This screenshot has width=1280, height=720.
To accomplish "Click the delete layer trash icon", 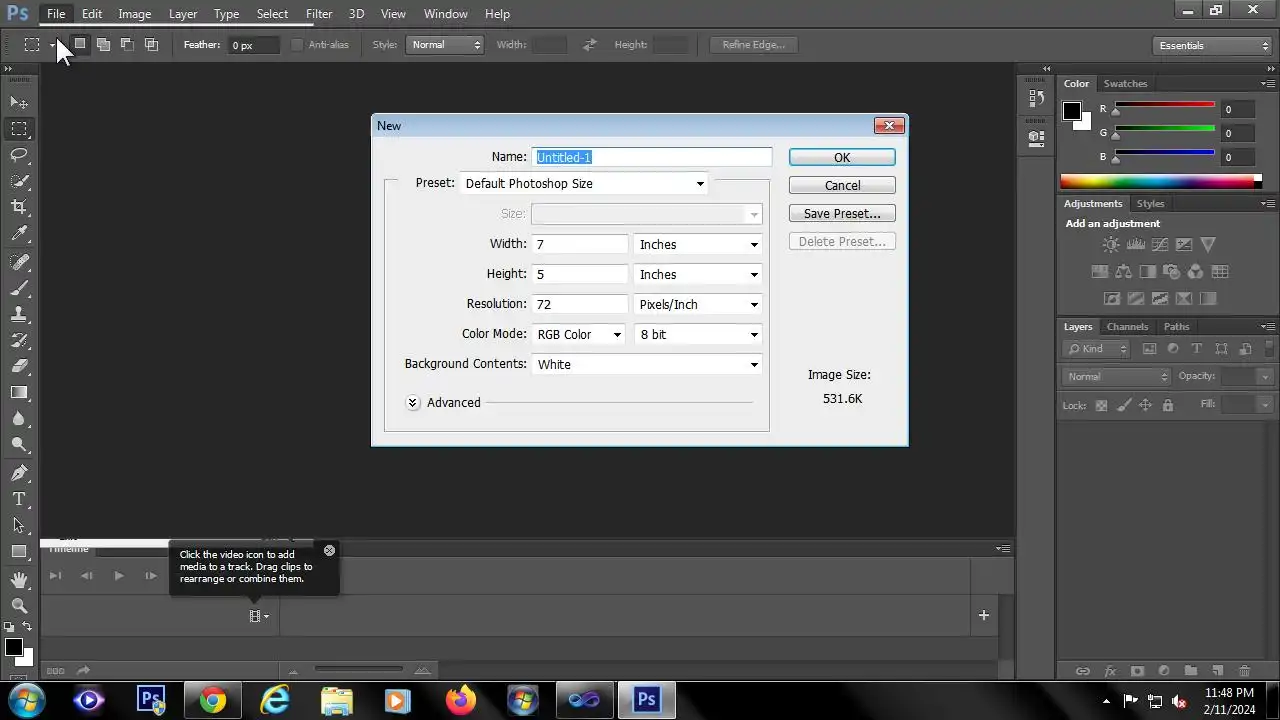I will (1244, 671).
